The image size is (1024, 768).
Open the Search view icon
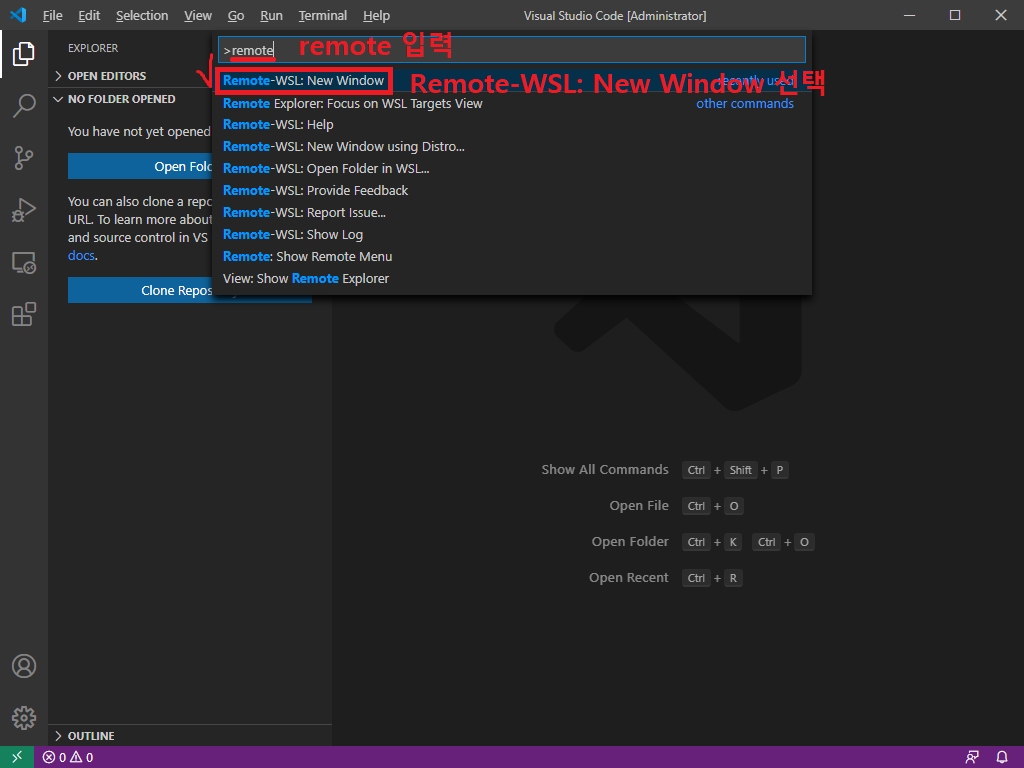tap(24, 106)
